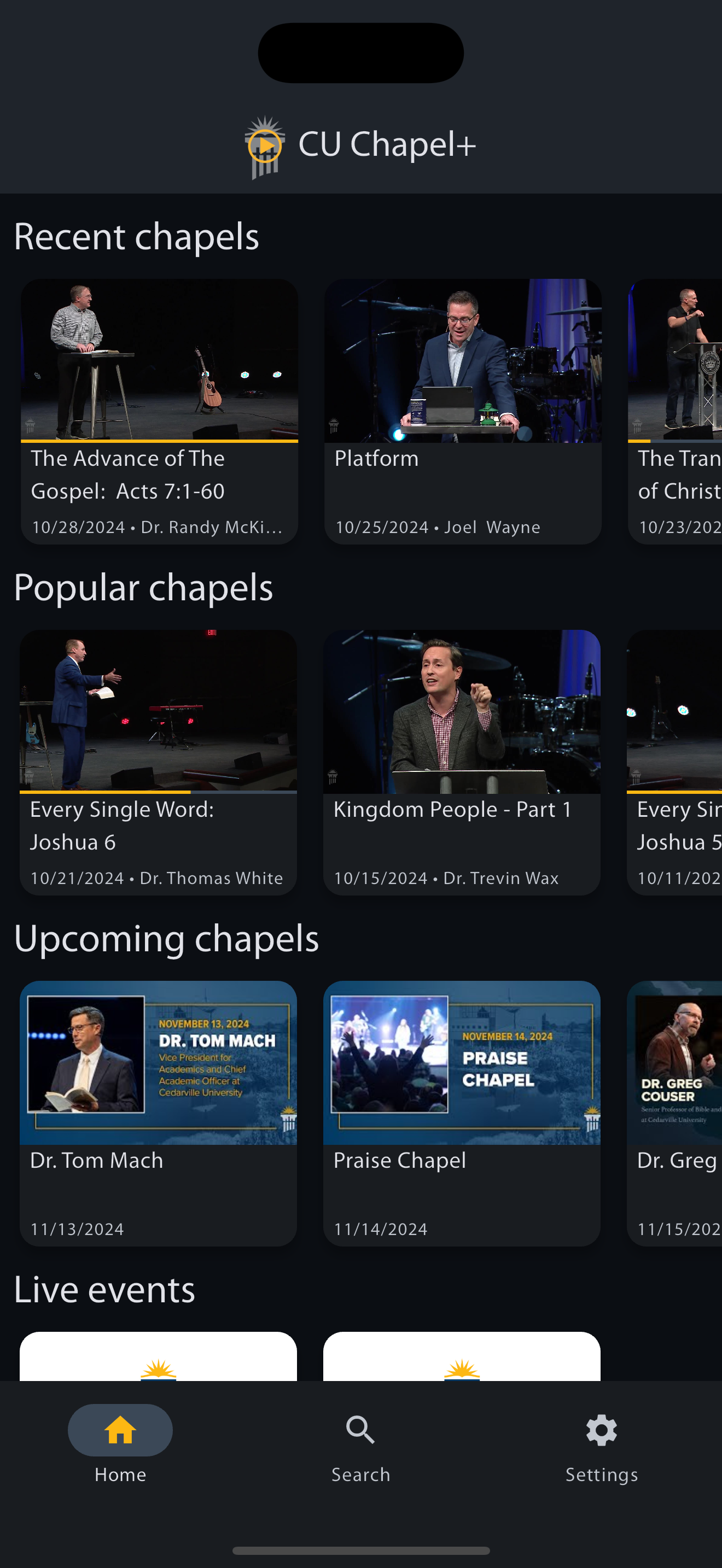The width and height of the screenshot is (722, 1568).
Task: Tap the 'Popular chapels' section heading
Action: (x=144, y=588)
